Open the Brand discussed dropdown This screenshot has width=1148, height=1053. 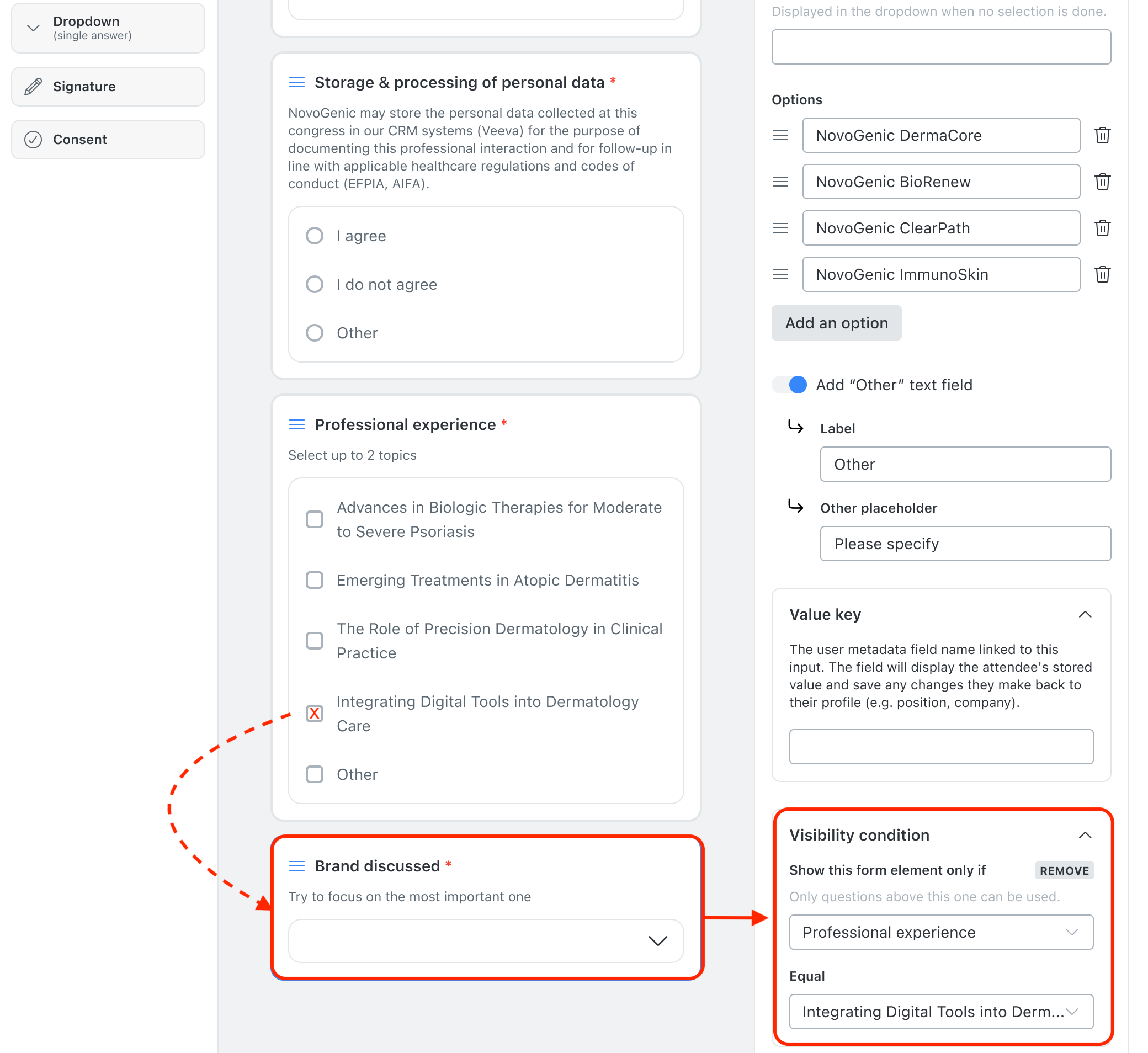[486, 941]
